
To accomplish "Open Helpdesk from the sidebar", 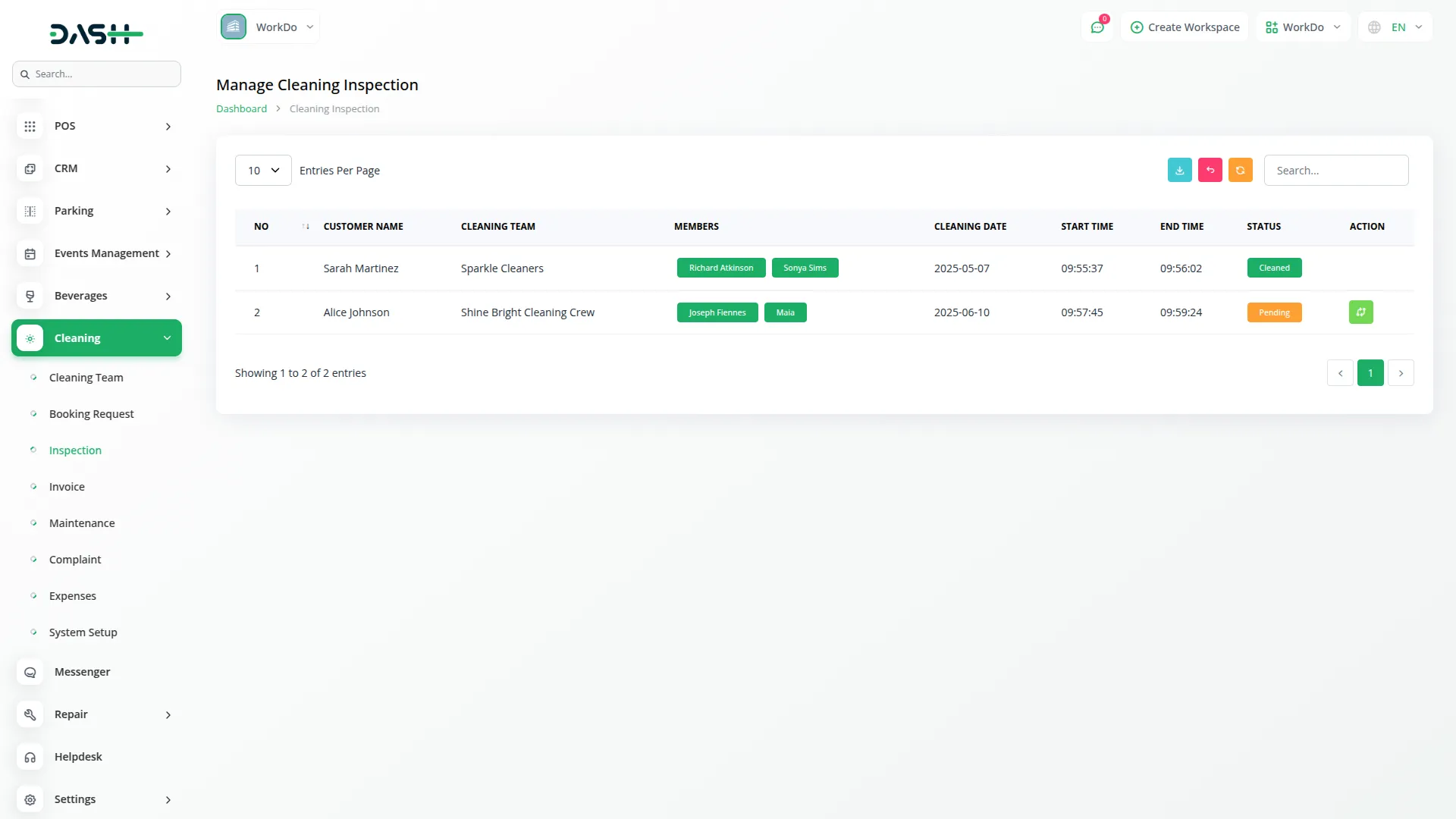I will click(78, 757).
